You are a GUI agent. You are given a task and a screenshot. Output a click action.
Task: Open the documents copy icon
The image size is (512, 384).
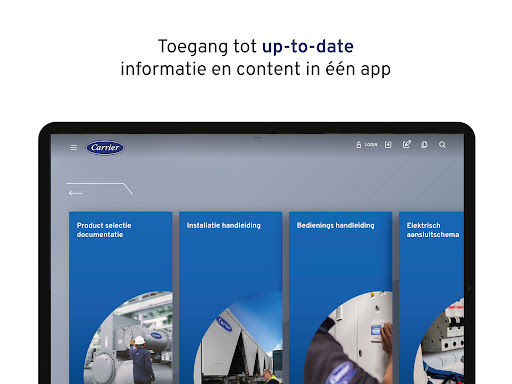pos(424,145)
